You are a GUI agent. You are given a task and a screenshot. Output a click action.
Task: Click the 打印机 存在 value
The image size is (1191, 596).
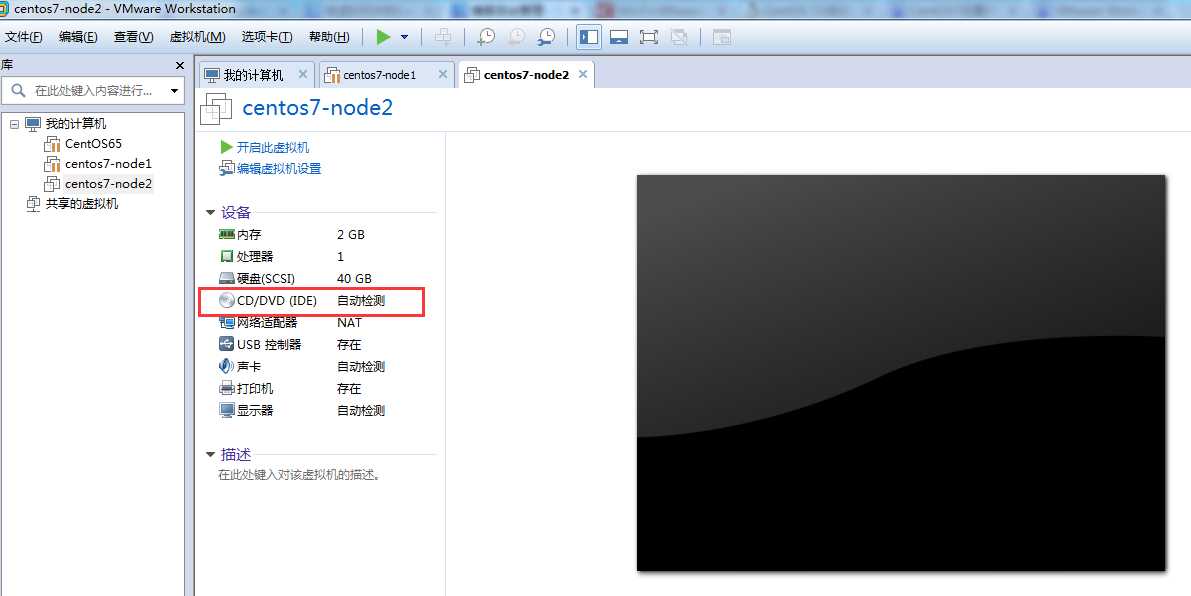349,389
